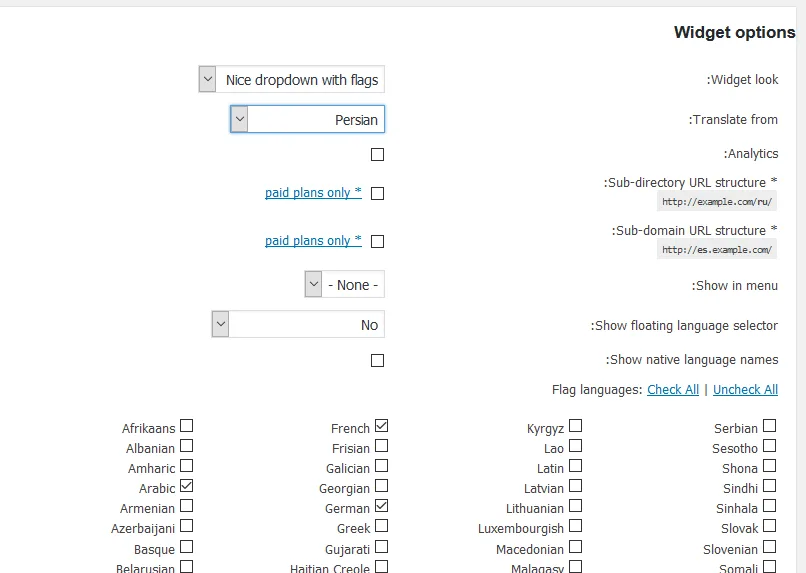Check the Afrikaans language checkbox
The image size is (806, 573).
pos(187,426)
